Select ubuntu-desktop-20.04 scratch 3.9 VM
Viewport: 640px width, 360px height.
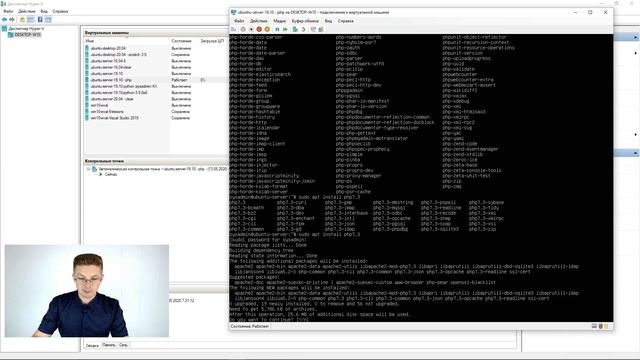[x=118, y=54]
